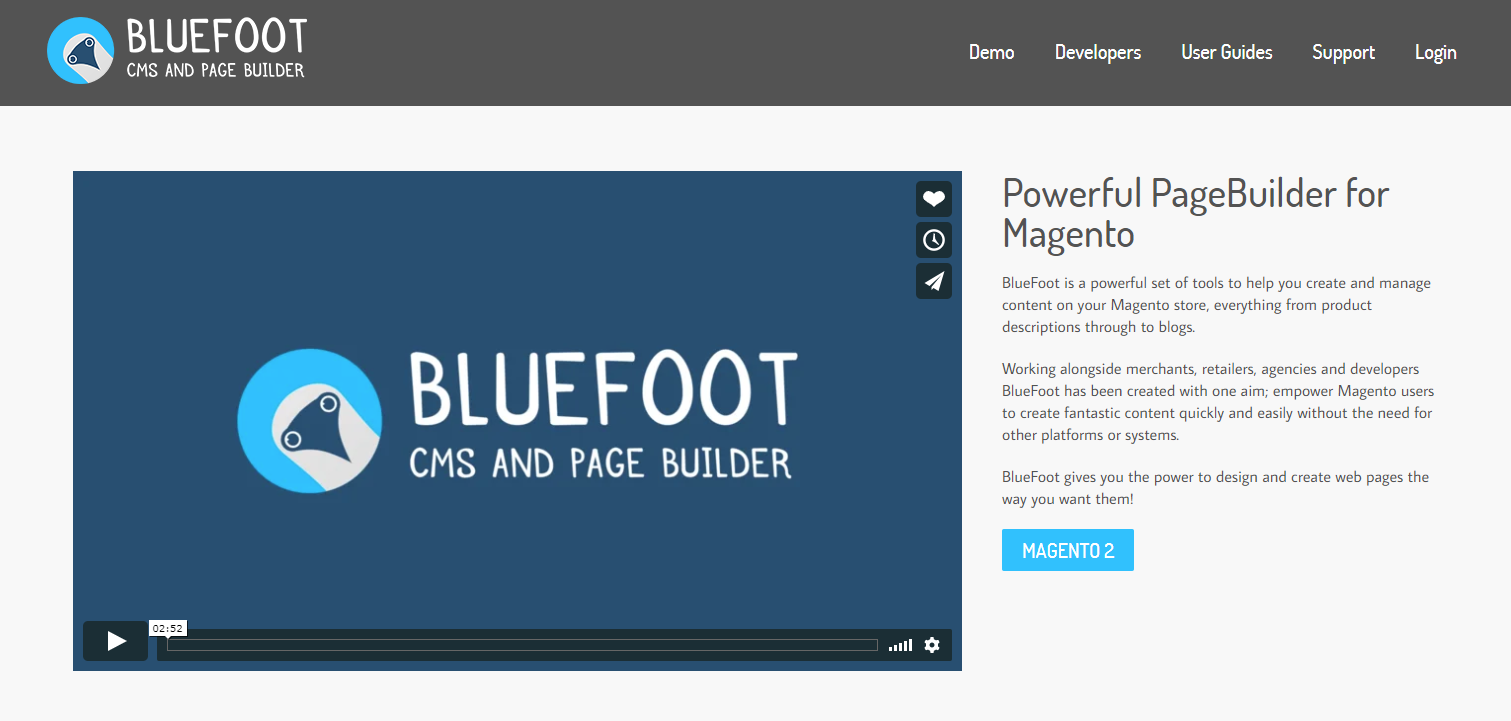Viewport: 1511px width, 721px height.
Task: Like the video with the heart icon
Action: click(933, 199)
